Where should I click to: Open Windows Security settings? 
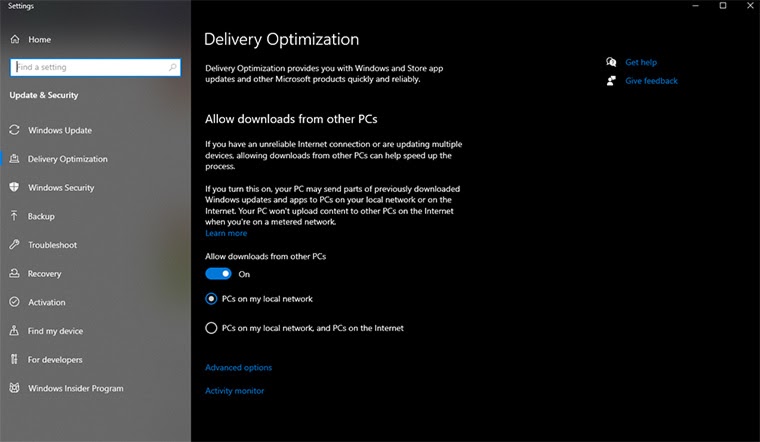tap(61, 188)
